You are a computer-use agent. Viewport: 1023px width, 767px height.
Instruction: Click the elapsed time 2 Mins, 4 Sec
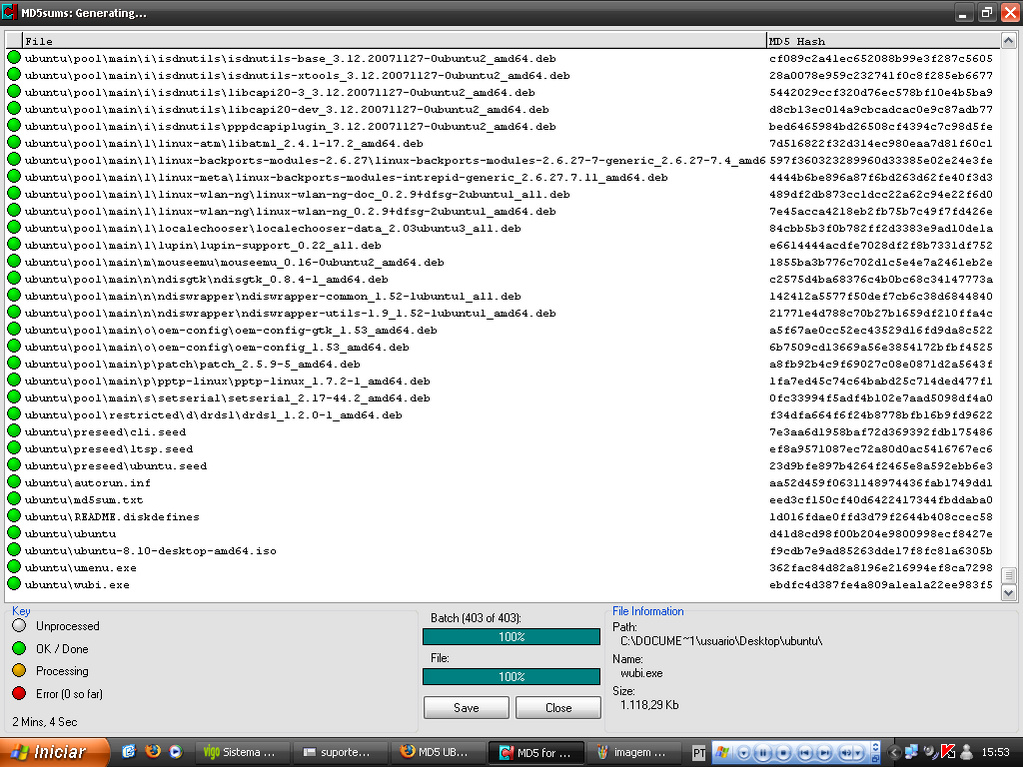coord(44,722)
